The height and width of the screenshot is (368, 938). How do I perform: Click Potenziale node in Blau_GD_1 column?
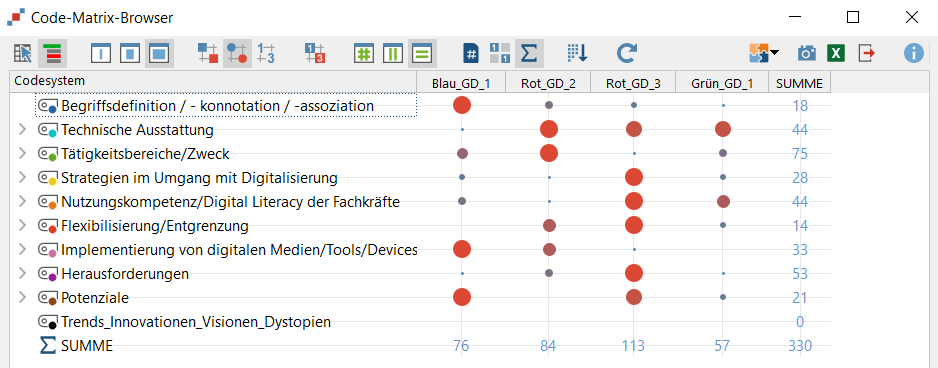pos(462,297)
